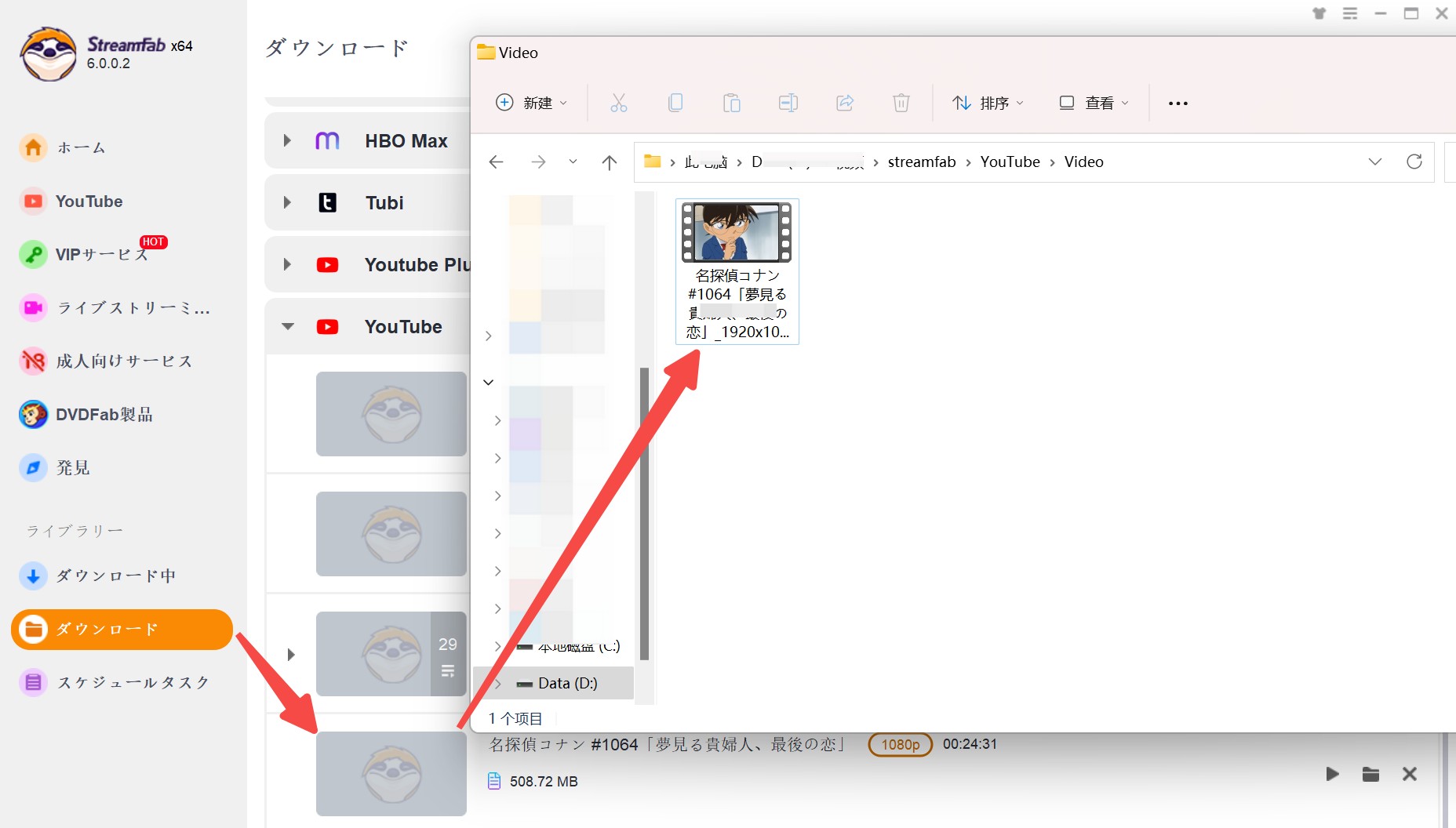1456x828 pixels.
Task: Open StreamFab skin shirt icon
Action: point(1319,13)
